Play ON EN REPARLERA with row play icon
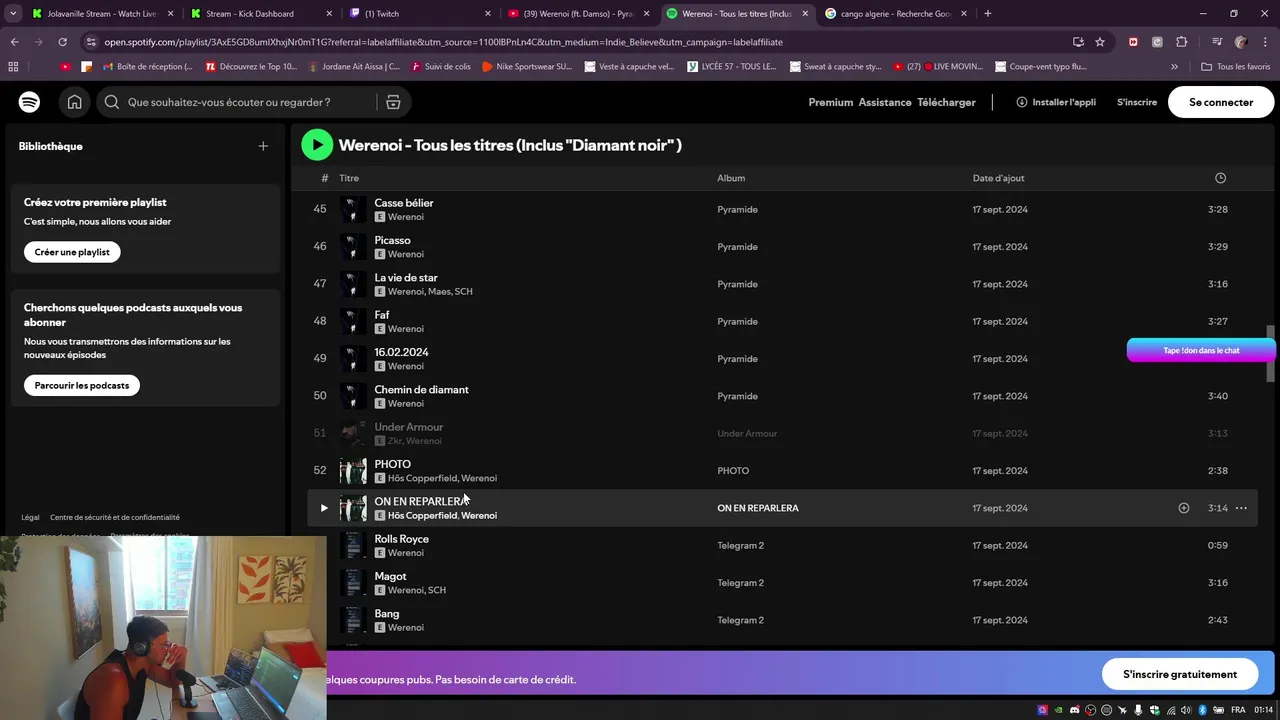Screen dimensions: 1280x720 pos(323,508)
